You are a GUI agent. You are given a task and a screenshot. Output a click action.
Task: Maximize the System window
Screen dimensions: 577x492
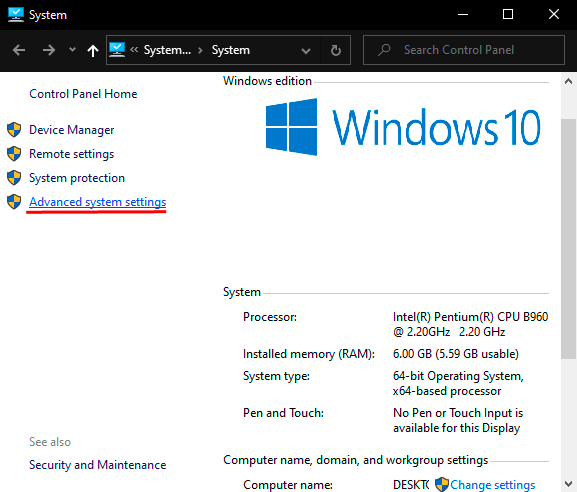pos(508,15)
